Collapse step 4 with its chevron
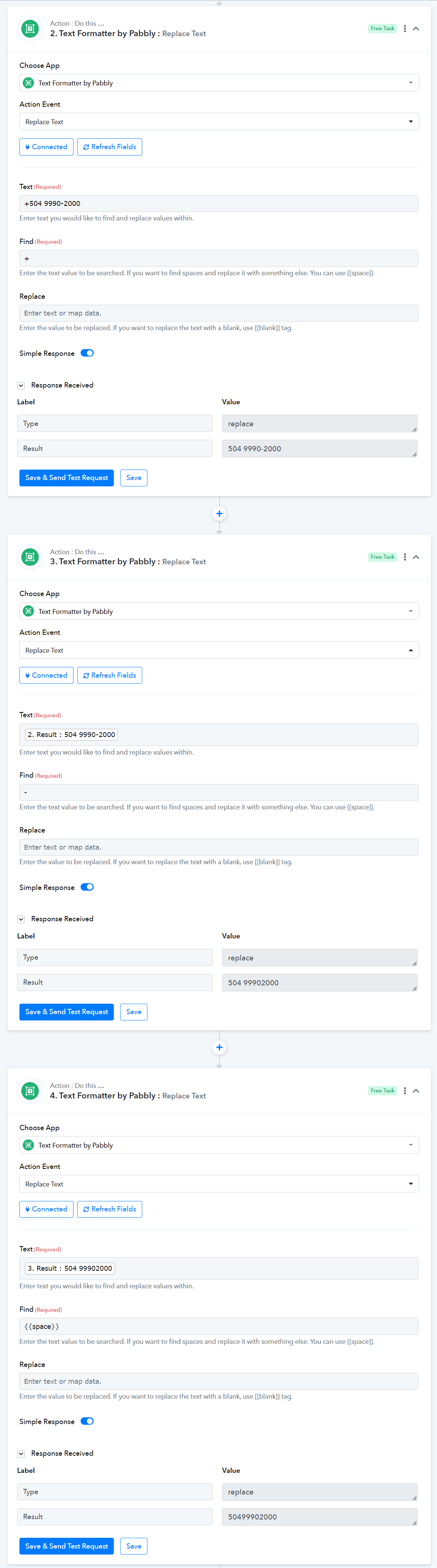This screenshot has width=437, height=1568. coord(416,1091)
